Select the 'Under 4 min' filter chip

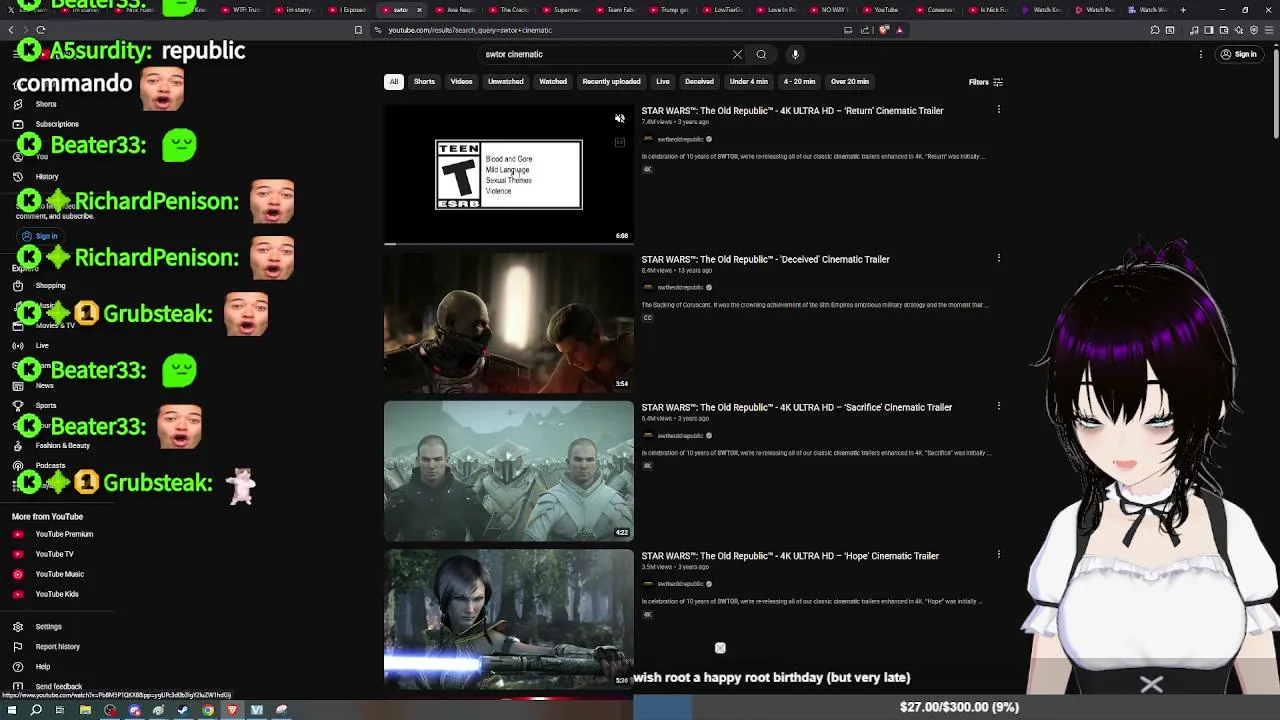pos(749,82)
